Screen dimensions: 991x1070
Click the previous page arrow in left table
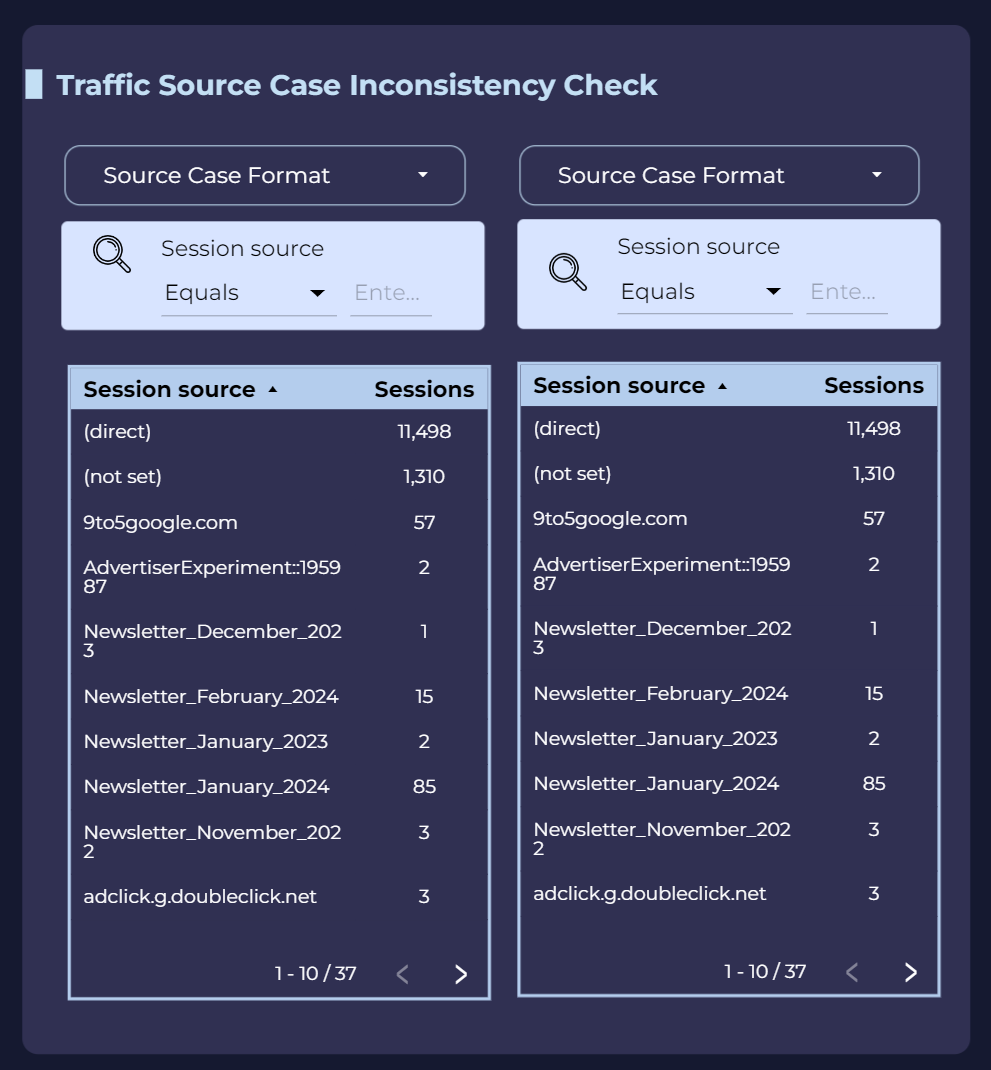pos(403,972)
